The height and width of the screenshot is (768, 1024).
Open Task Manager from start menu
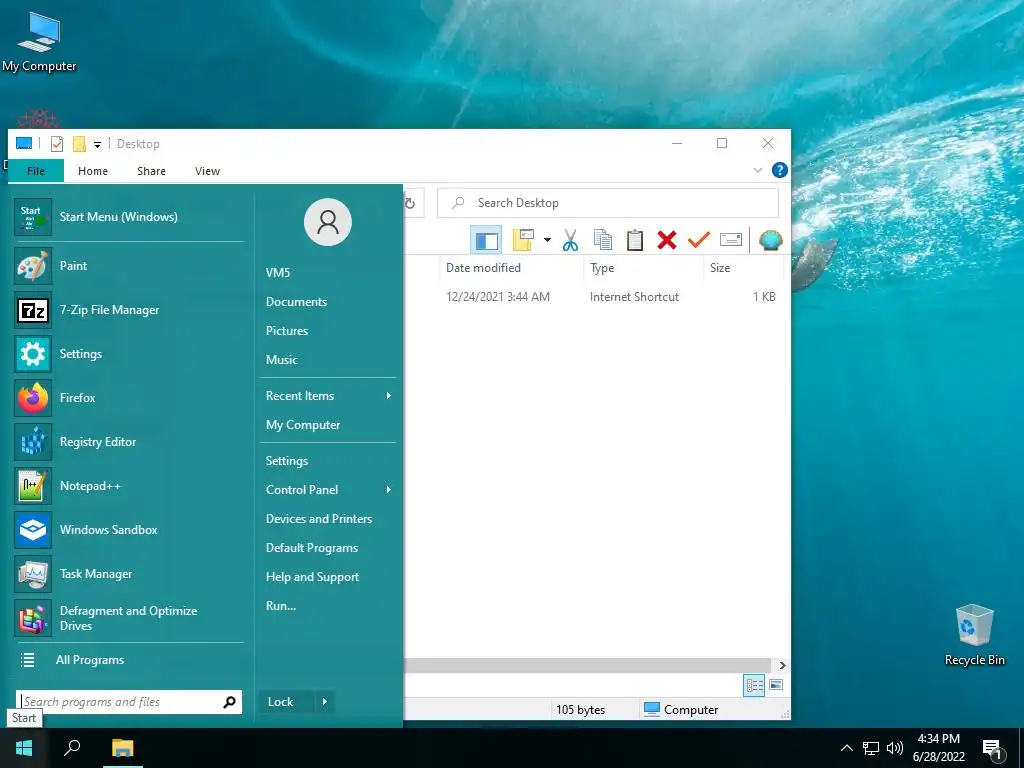129,574
